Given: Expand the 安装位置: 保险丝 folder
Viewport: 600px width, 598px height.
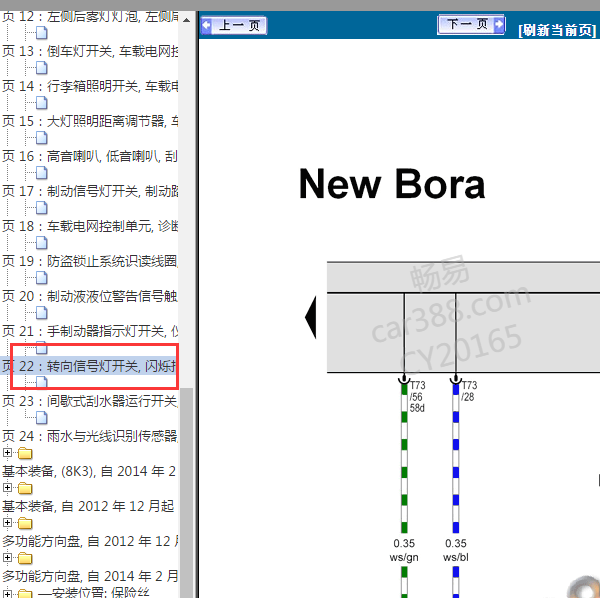Looking at the screenshot, I should 7,594.
